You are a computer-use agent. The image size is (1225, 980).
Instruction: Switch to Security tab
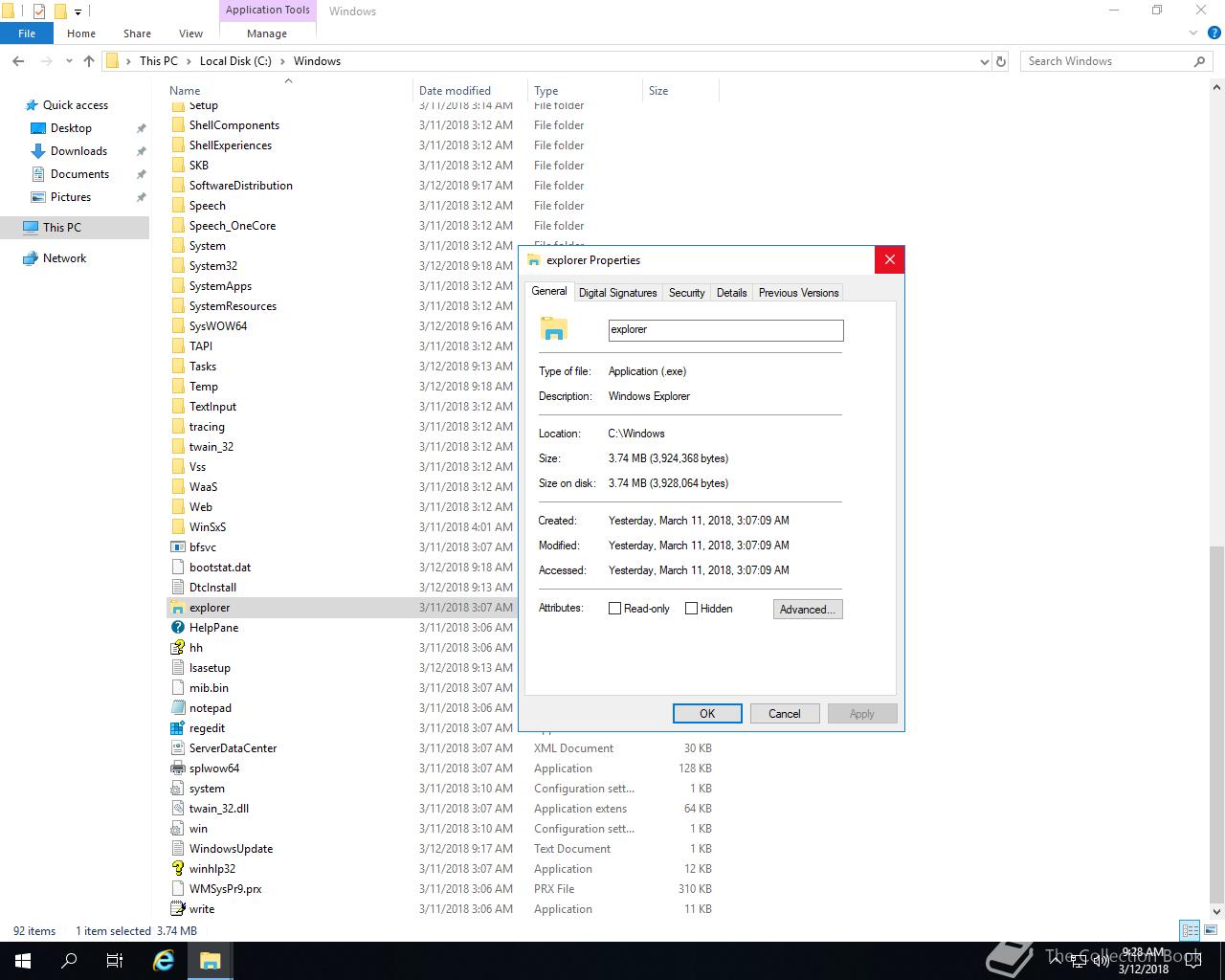click(686, 293)
